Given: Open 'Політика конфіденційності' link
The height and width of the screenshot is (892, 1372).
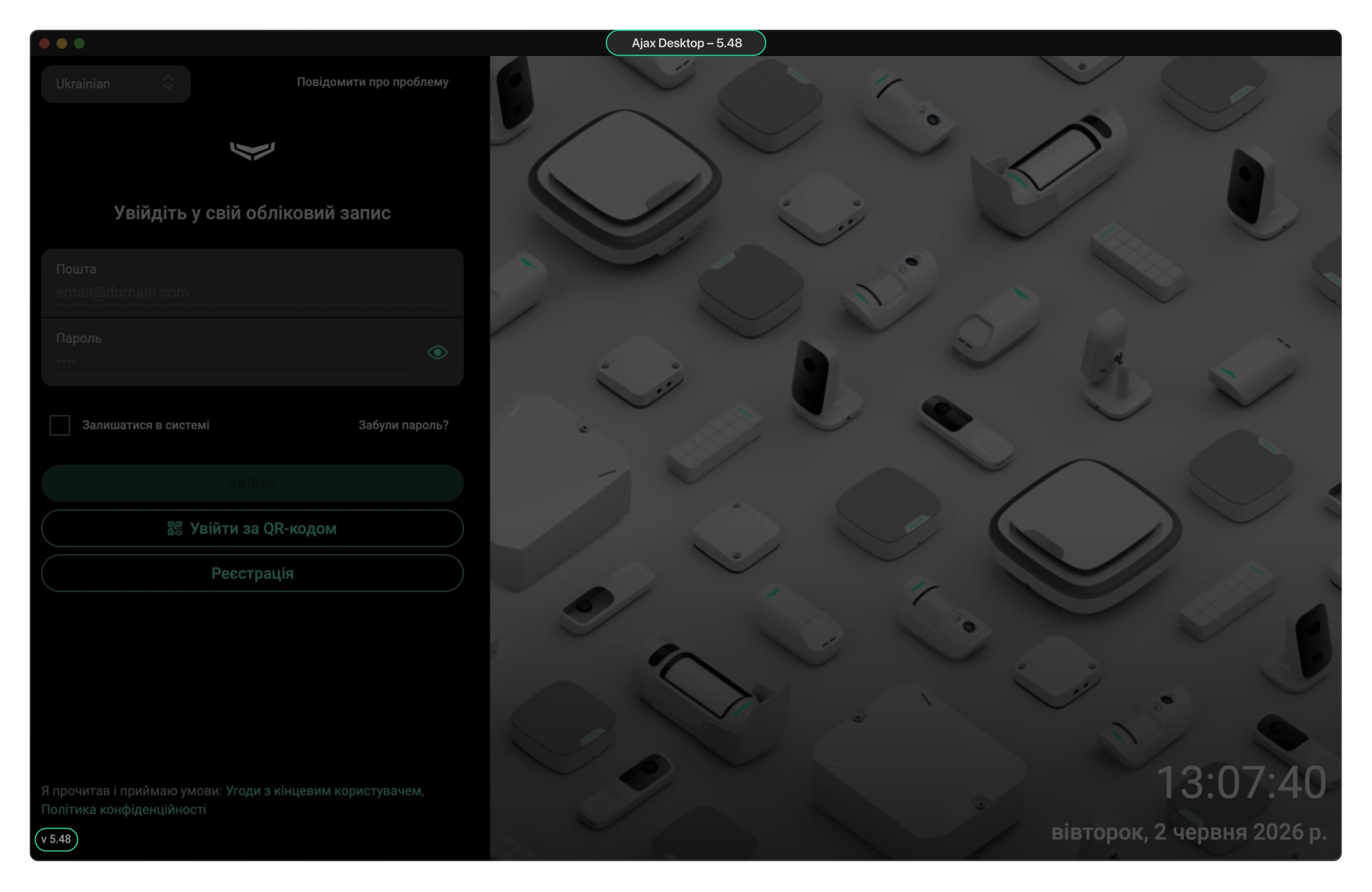Looking at the screenshot, I should [x=123, y=810].
